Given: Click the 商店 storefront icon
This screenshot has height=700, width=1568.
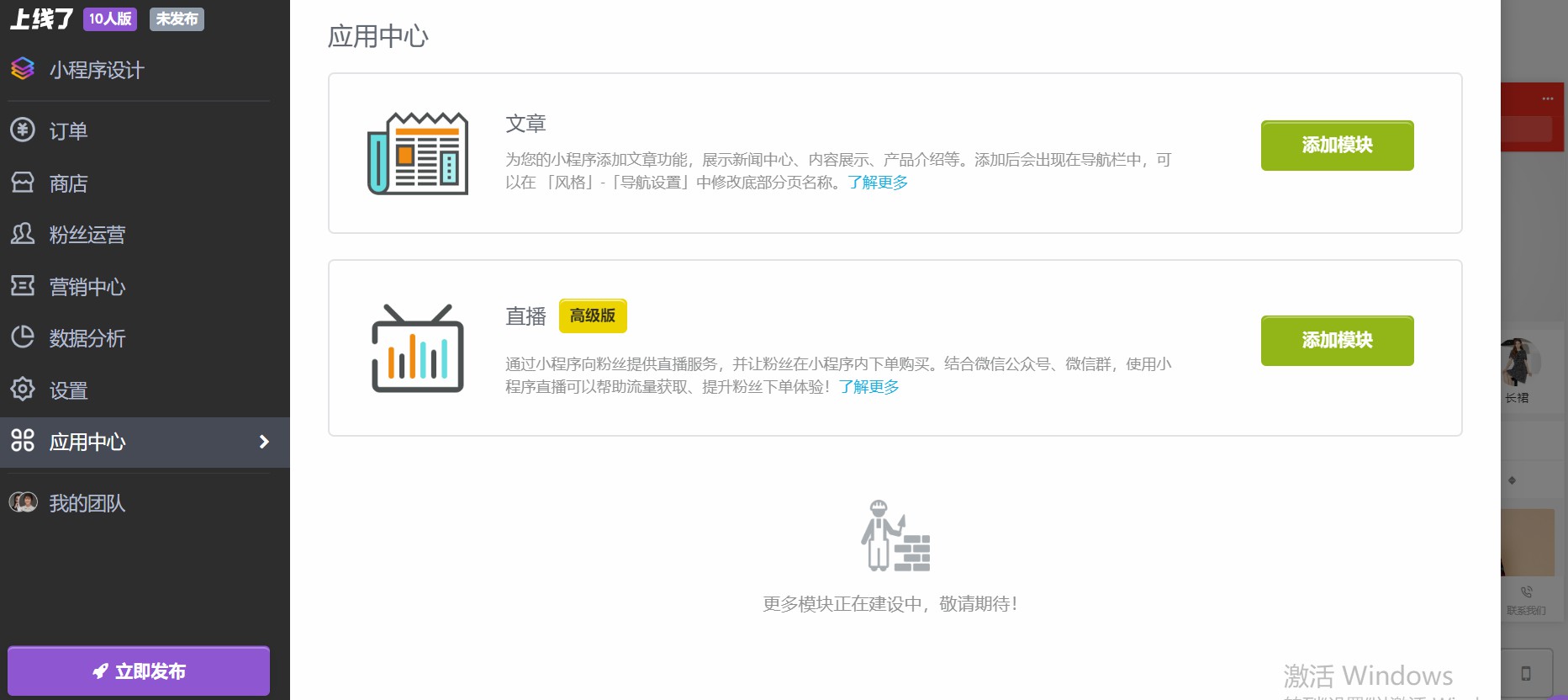Looking at the screenshot, I should (23, 182).
